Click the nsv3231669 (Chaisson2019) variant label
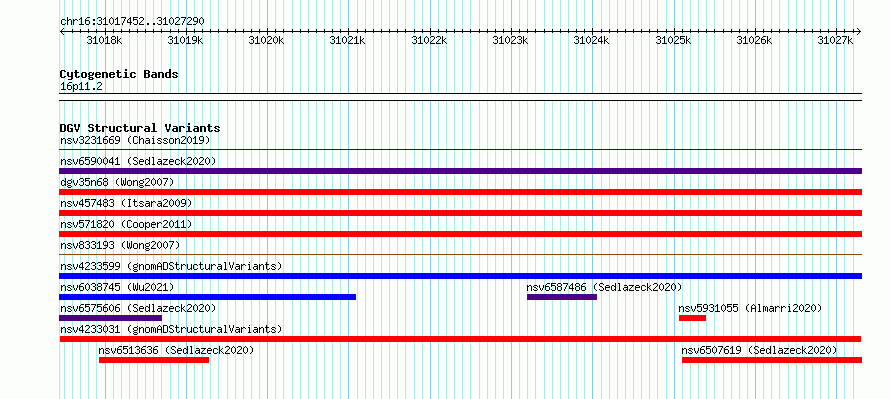This screenshot has width=890, height=399. coord(135,140)
